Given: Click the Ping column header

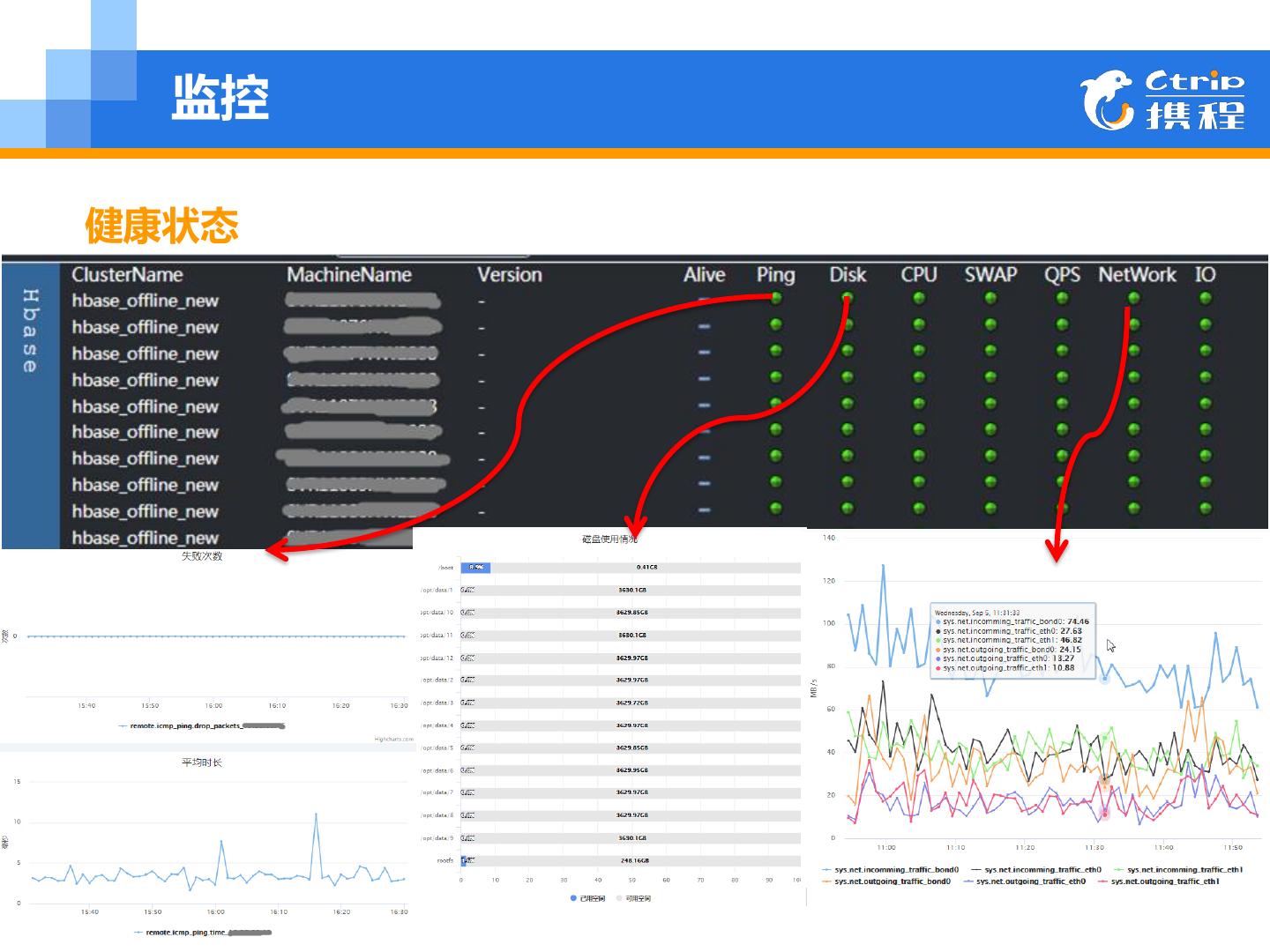Looking at the screenshot, I should [775, 275].
